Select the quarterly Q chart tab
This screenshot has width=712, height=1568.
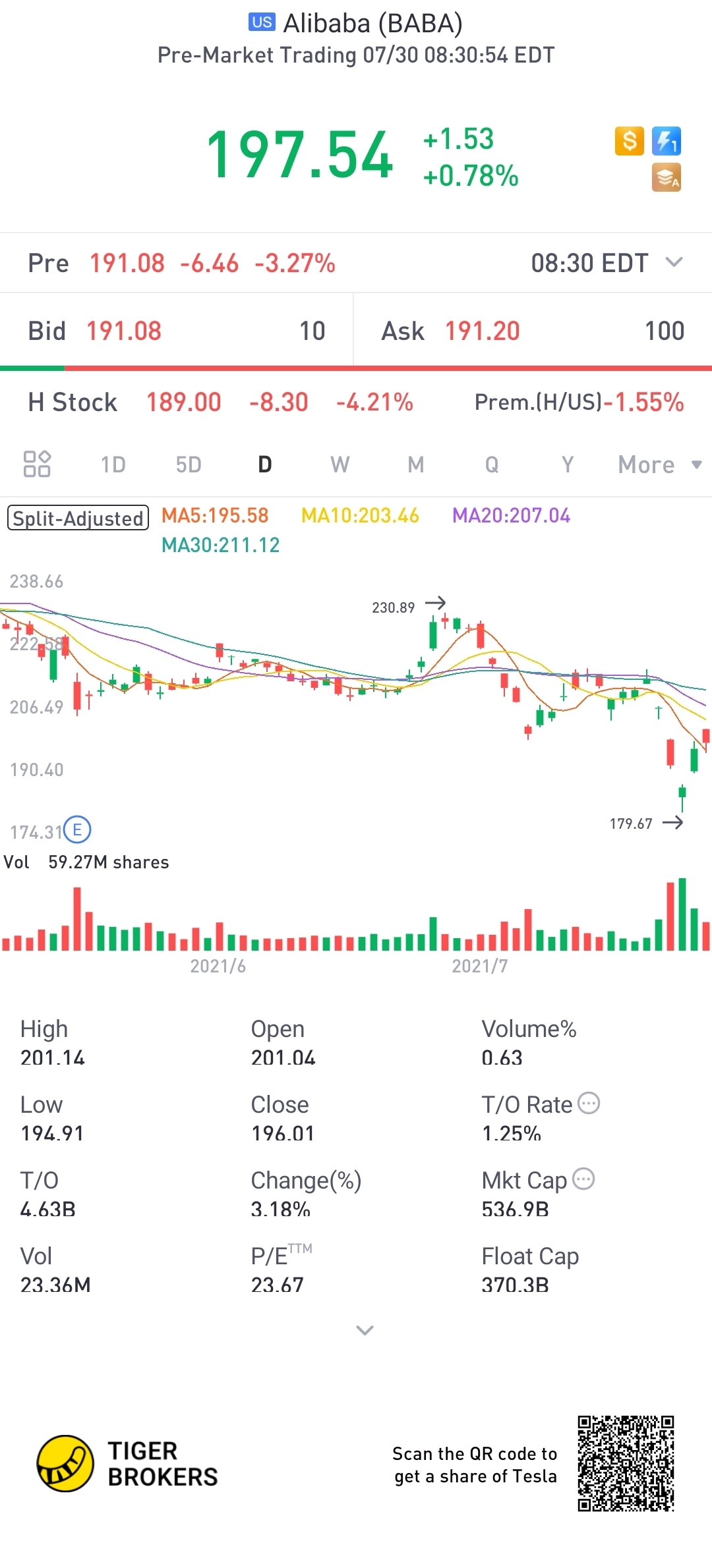pyautogui.click(x=492, y=464)
